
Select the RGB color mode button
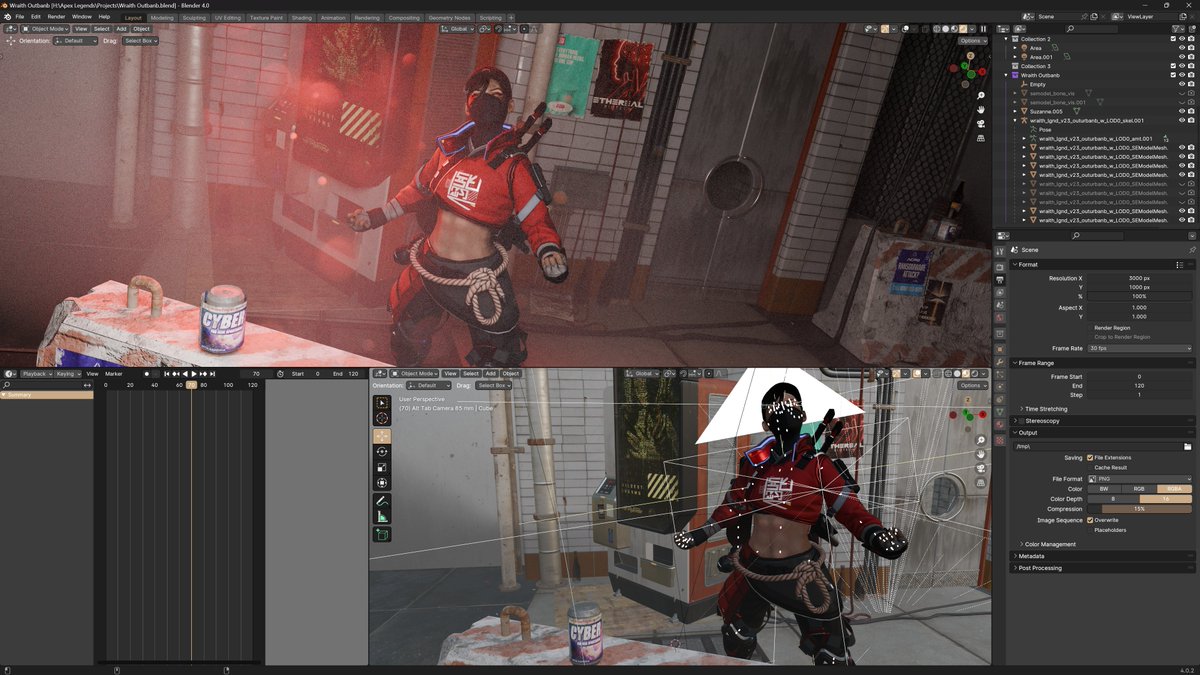pyautogui.click(x=1139, y=488)
